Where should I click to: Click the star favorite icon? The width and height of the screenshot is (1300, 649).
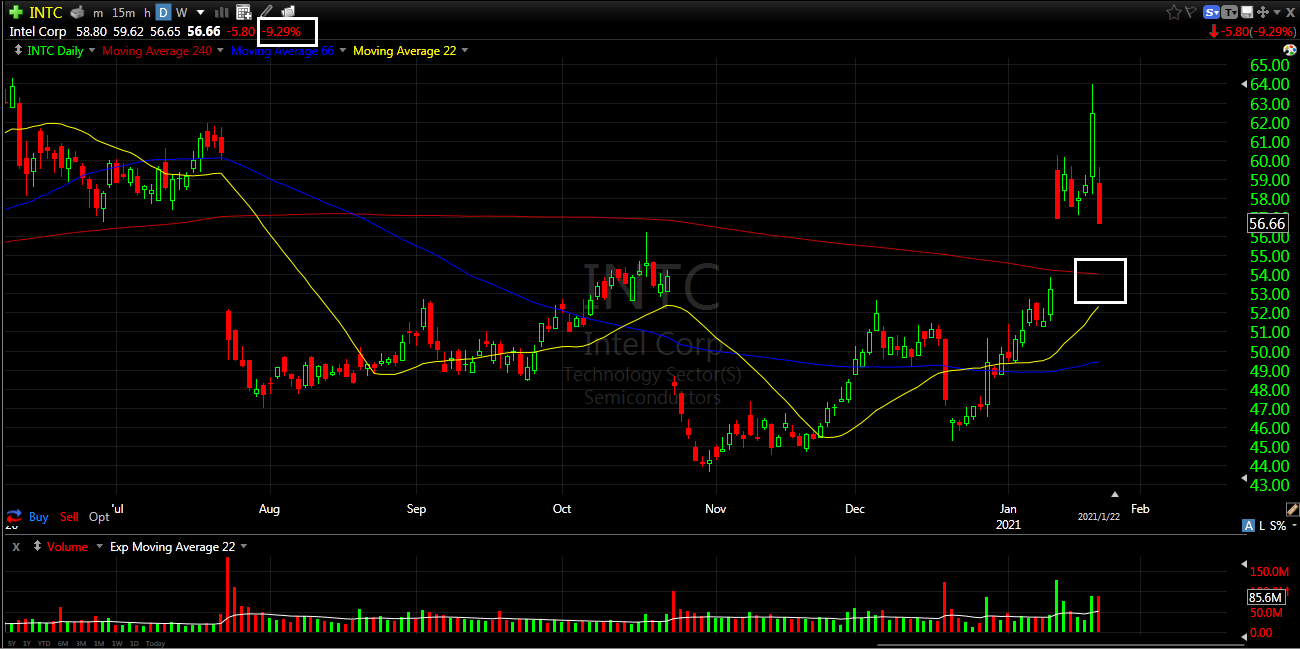(x=1174, y=12)
